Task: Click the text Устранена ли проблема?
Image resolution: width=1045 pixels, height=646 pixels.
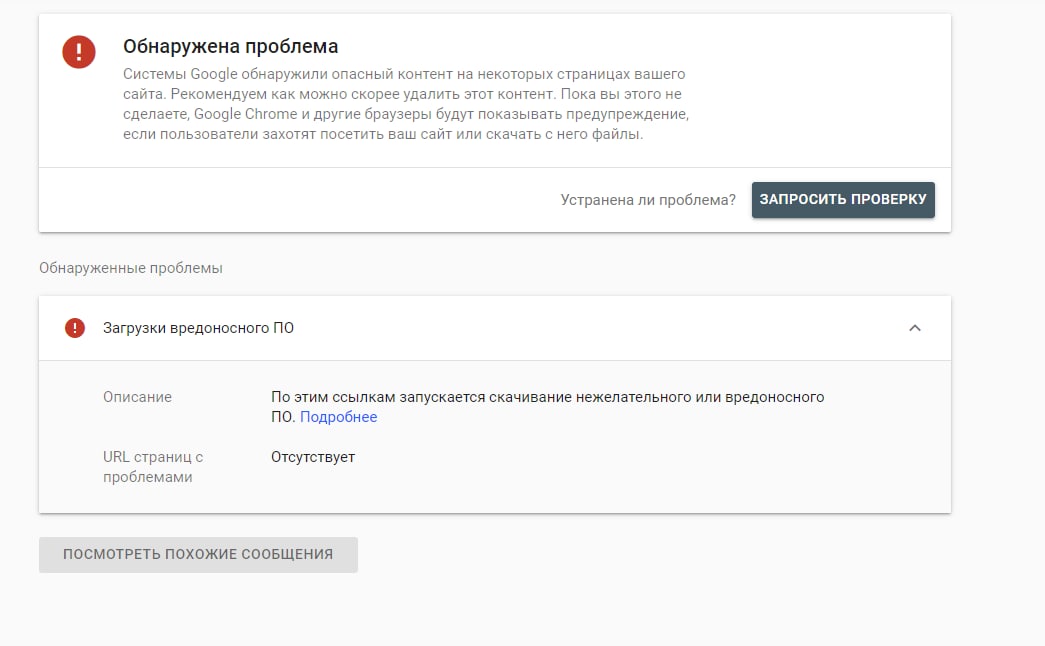Action: (x=648, y=200)
